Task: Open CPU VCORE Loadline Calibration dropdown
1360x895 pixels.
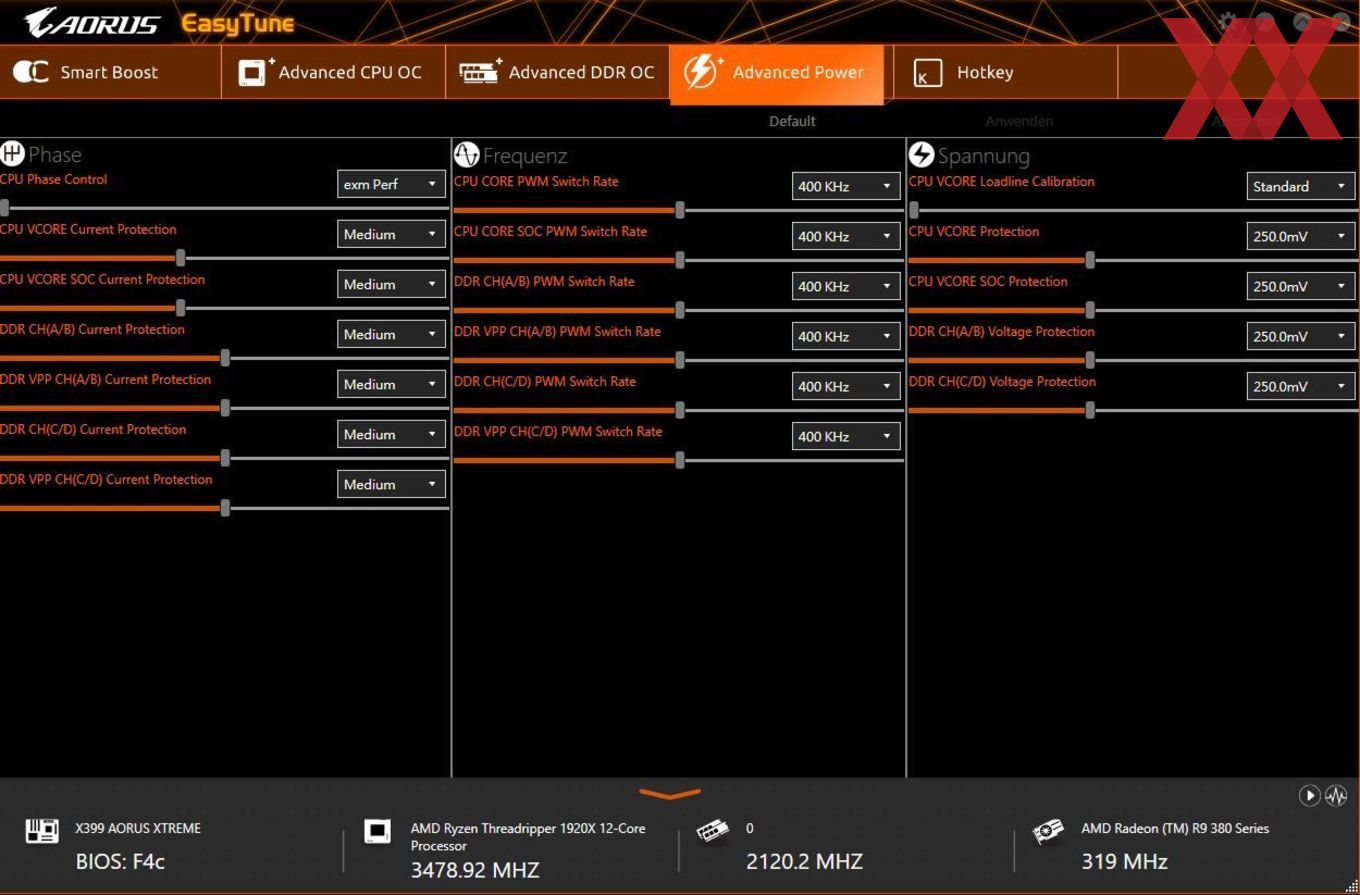Action: coord(1301,186)
